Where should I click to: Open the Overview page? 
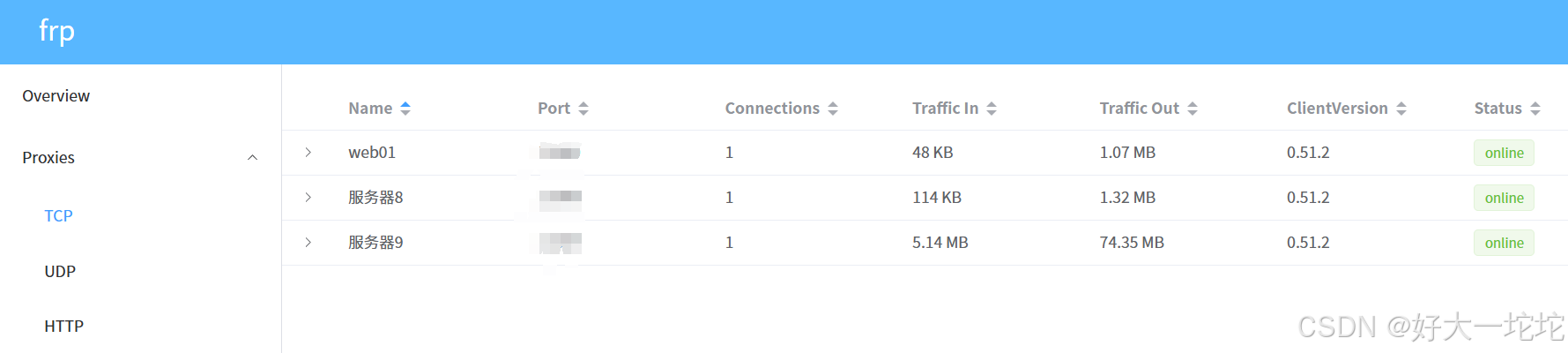point(56,95)
